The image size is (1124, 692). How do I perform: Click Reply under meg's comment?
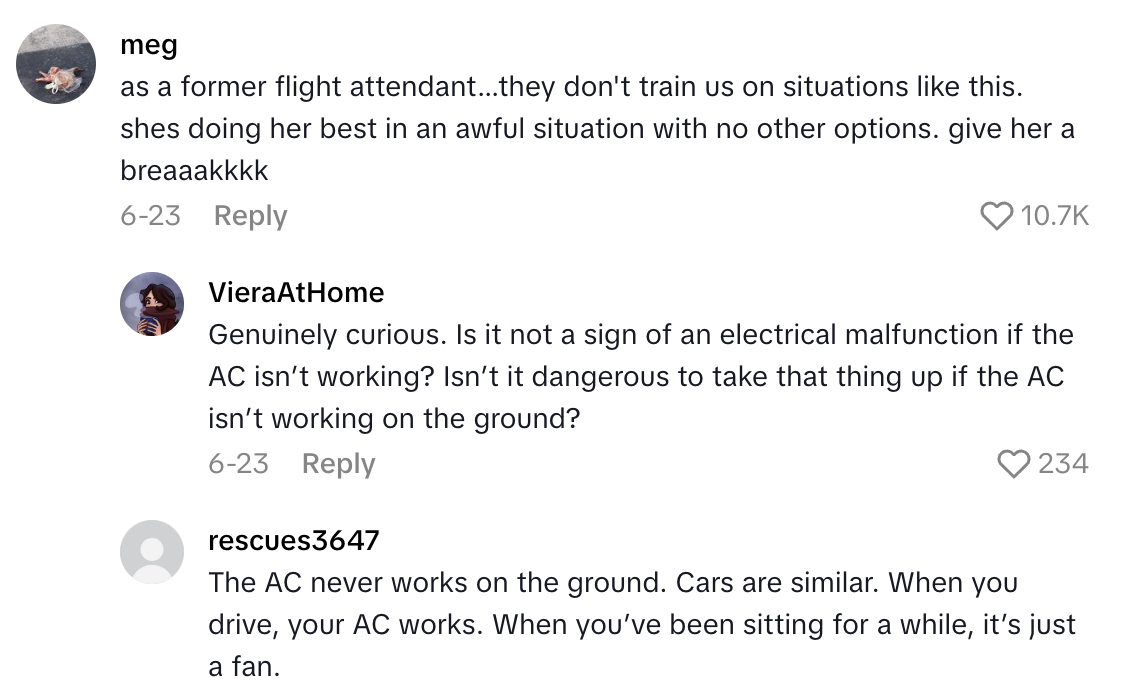pyautogui.click(x=249, y=214)
